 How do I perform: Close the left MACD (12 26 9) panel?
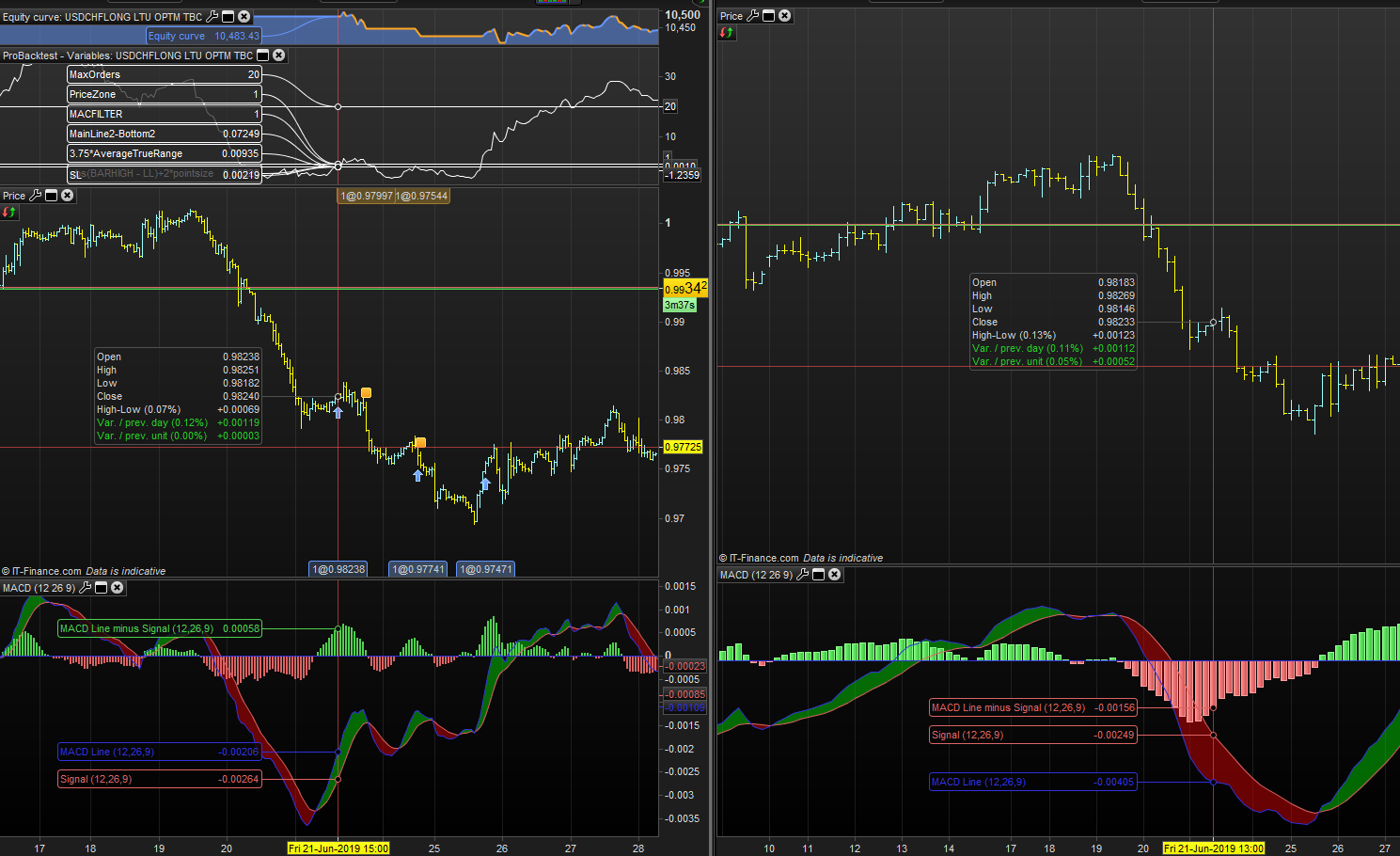[x=118, y=588]
